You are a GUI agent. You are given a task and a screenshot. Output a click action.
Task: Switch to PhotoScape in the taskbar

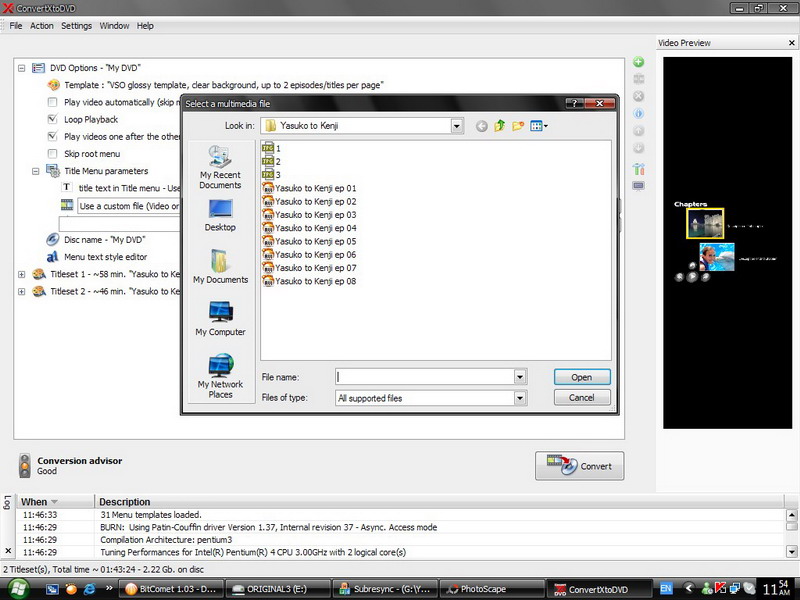click(491, 589)
